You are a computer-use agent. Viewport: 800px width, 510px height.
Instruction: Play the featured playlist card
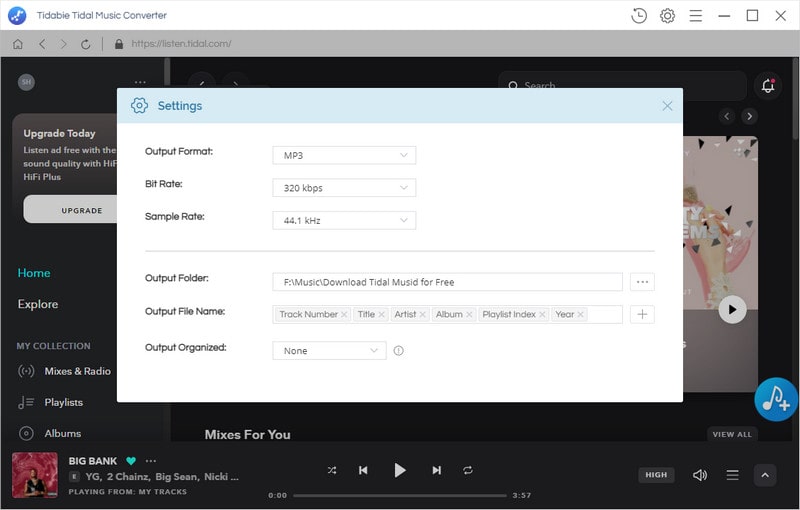733,310
